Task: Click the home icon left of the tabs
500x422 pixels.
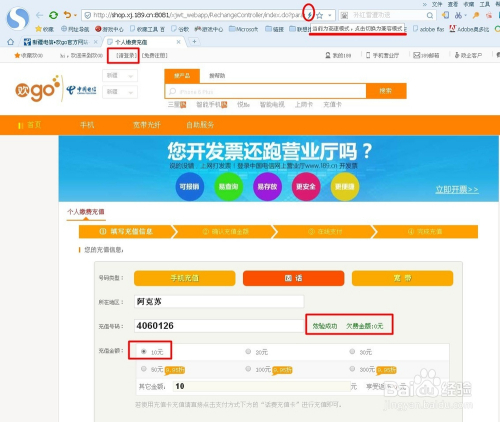Action: [11, 42]
